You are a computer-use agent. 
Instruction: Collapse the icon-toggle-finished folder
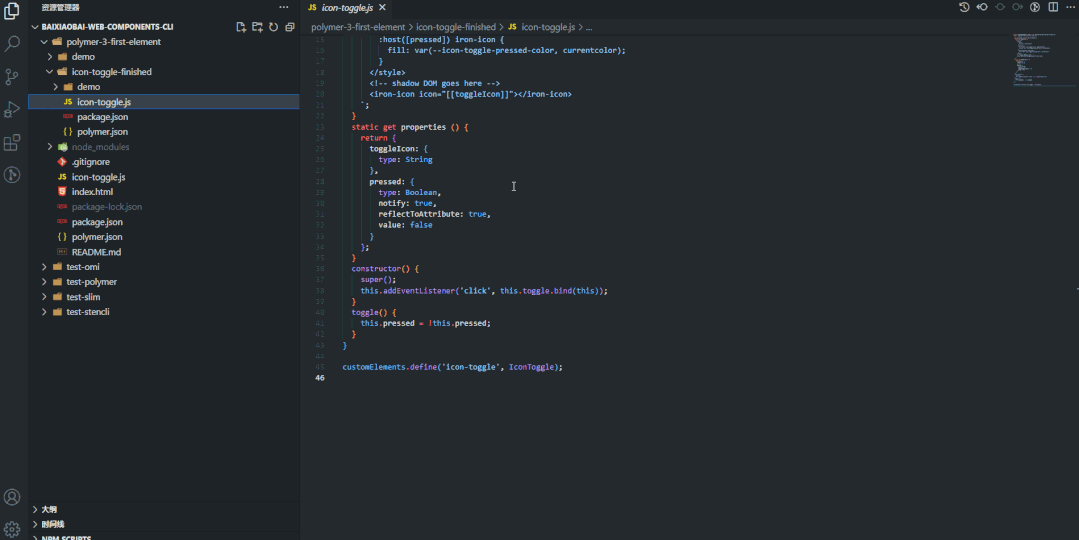click(x=111, y=72)
